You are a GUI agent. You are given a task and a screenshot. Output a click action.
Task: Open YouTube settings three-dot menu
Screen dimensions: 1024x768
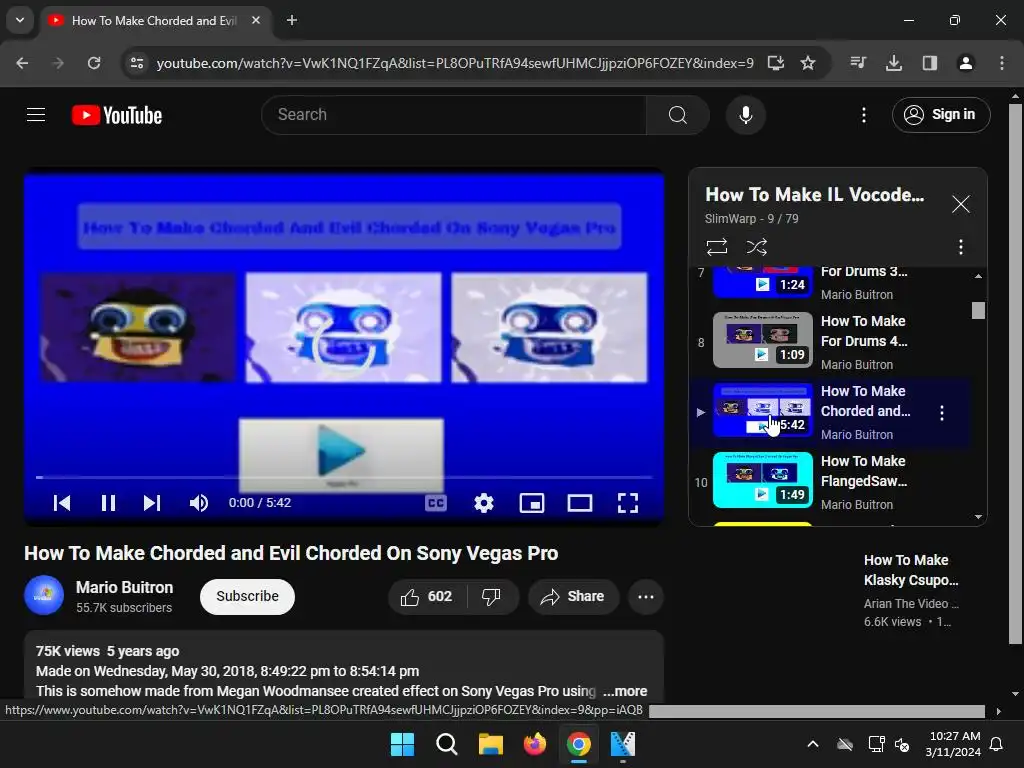click(x=863, y=115)
